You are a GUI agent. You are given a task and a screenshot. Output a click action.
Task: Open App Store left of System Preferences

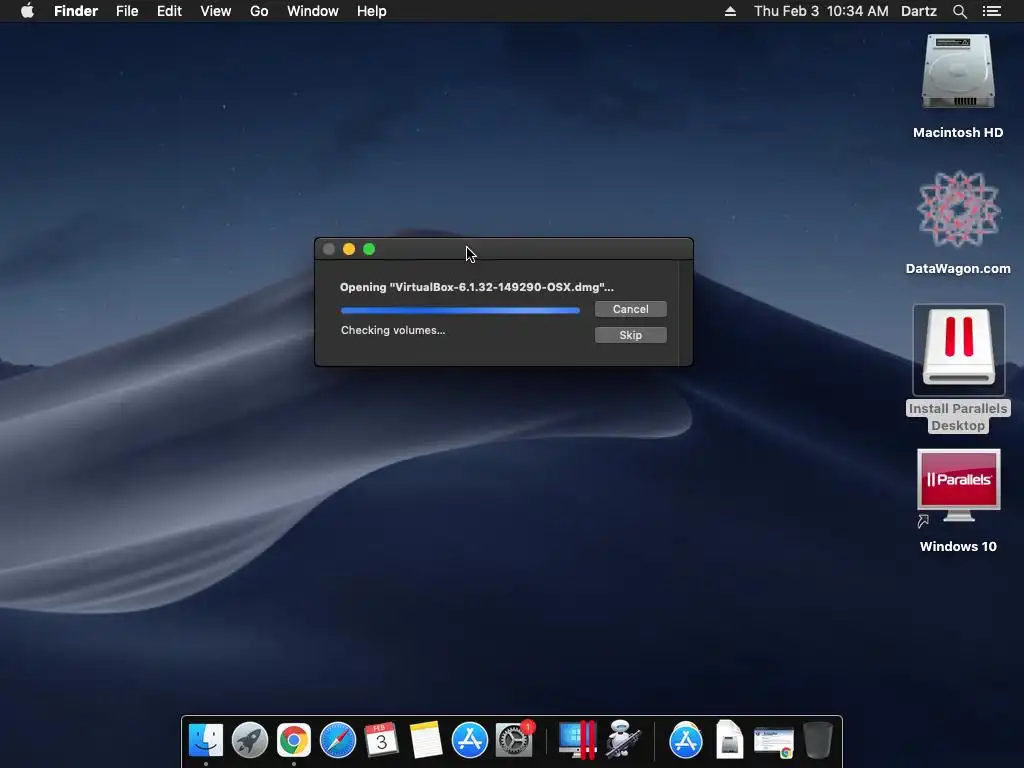[x=470, y=741]
